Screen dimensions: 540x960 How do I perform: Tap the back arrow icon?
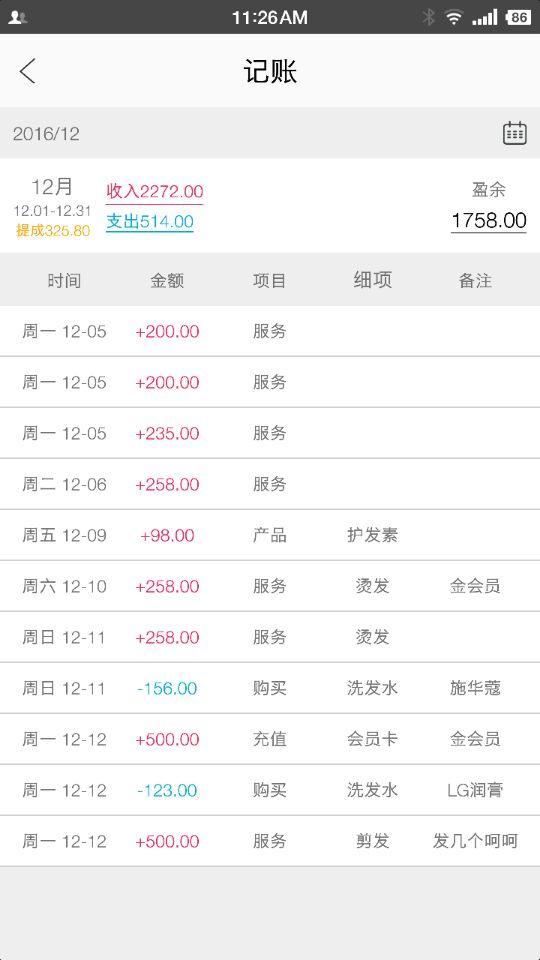click(x=28, y=72)
